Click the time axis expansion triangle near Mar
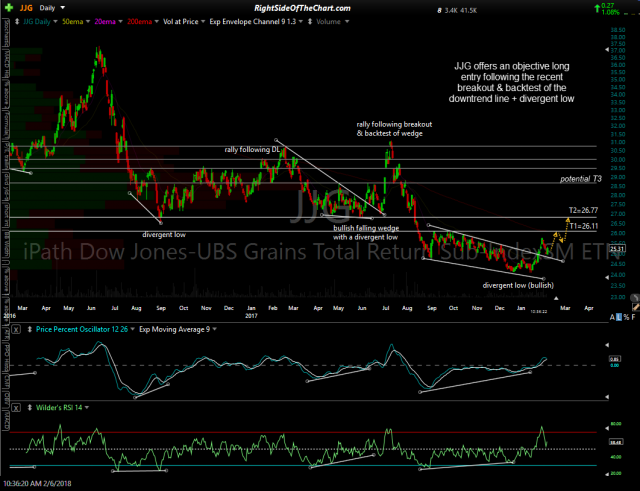Screen dimensions: 640x491 (556, 298)
